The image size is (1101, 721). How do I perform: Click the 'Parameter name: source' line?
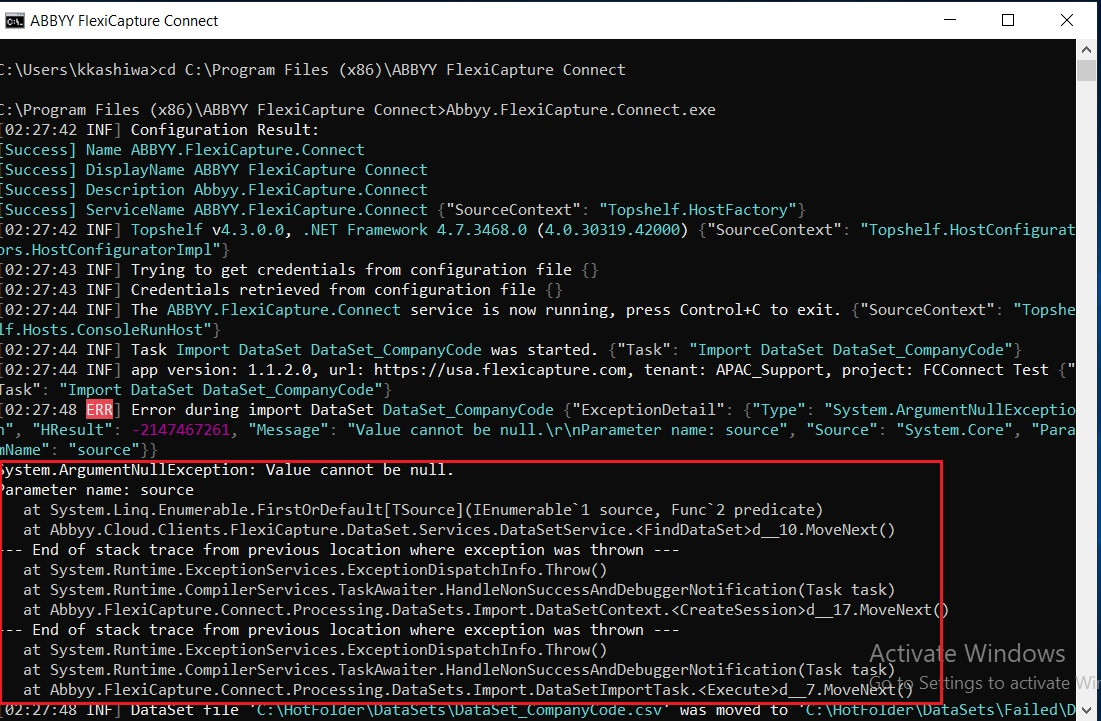(97, 490)
